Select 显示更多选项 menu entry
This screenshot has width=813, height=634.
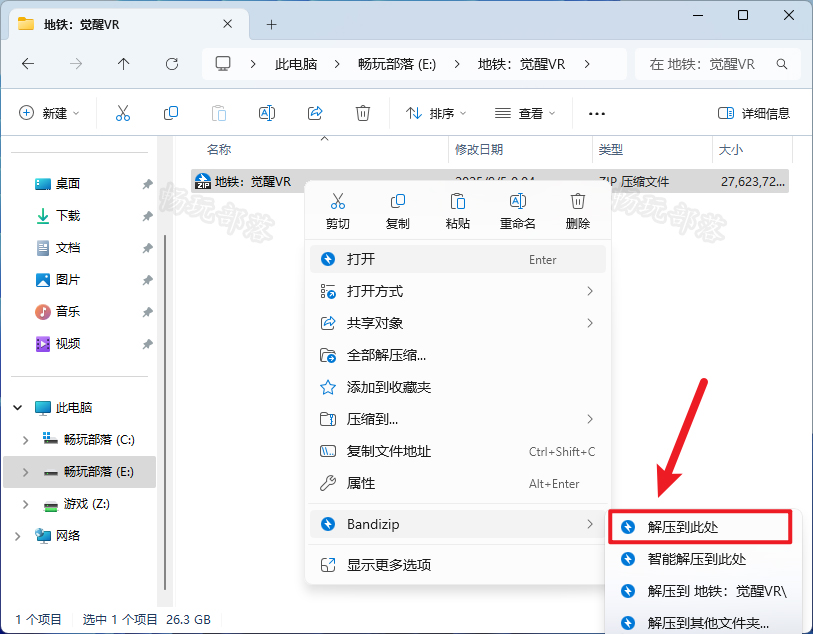tap(458, 565)
